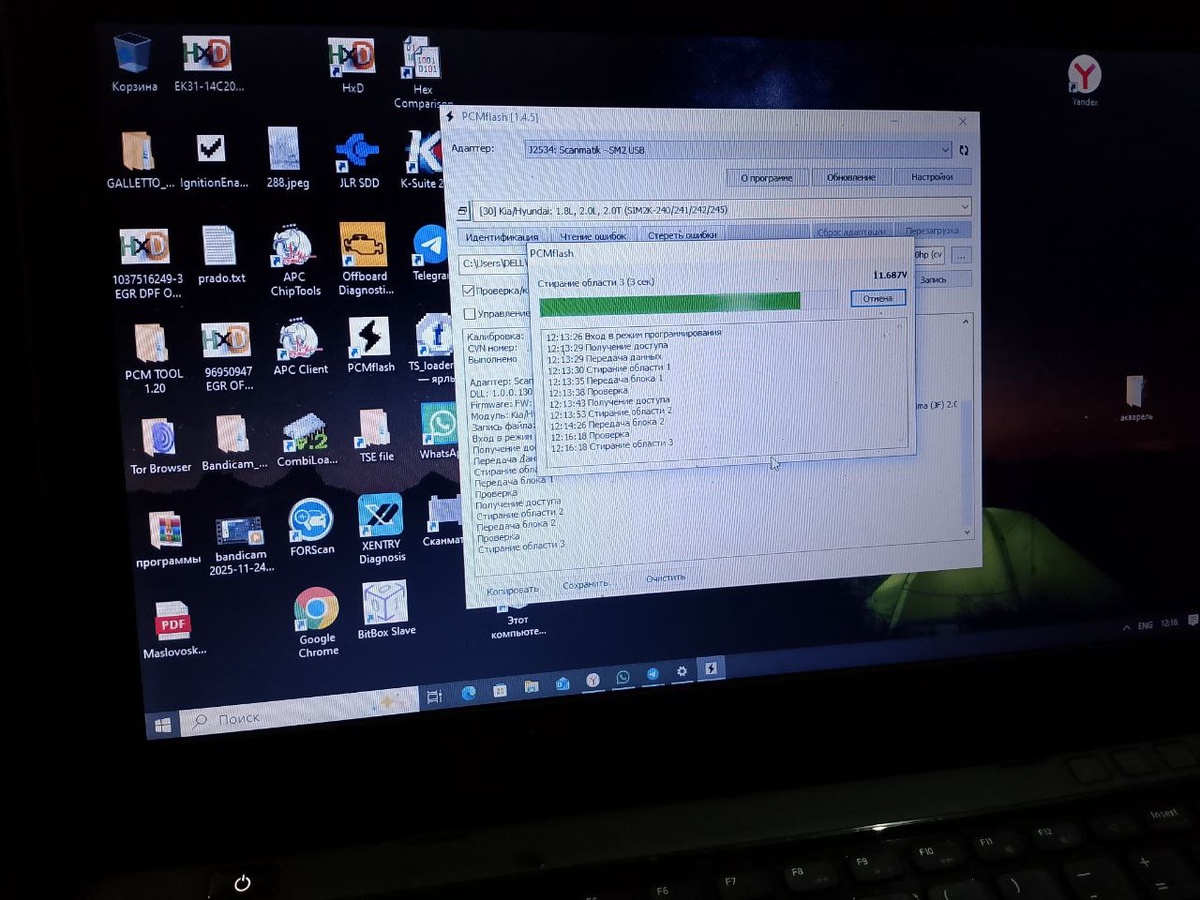Viewport: 1200px width, 900px height.
Task: Select the Maslovosk PDF file icon
Action: [x=174, y=630]
